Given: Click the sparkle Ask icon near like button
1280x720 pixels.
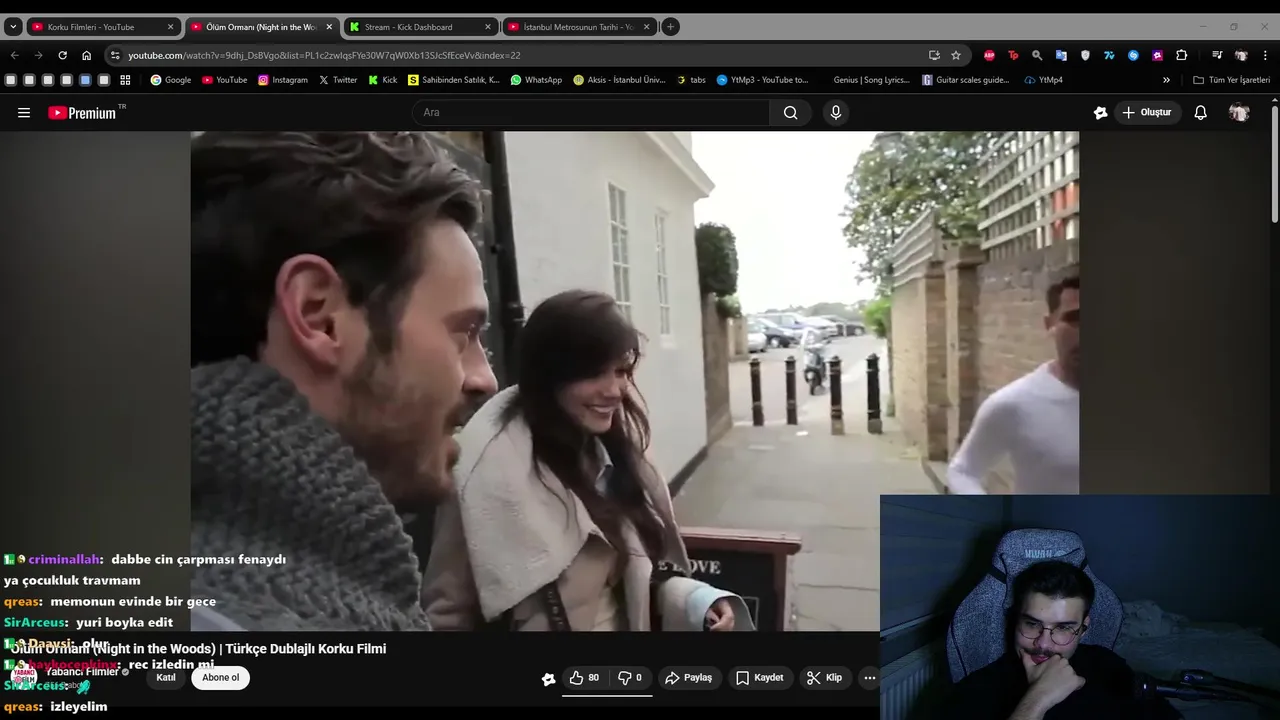Looking at the screenshot, I should point(548,679).
